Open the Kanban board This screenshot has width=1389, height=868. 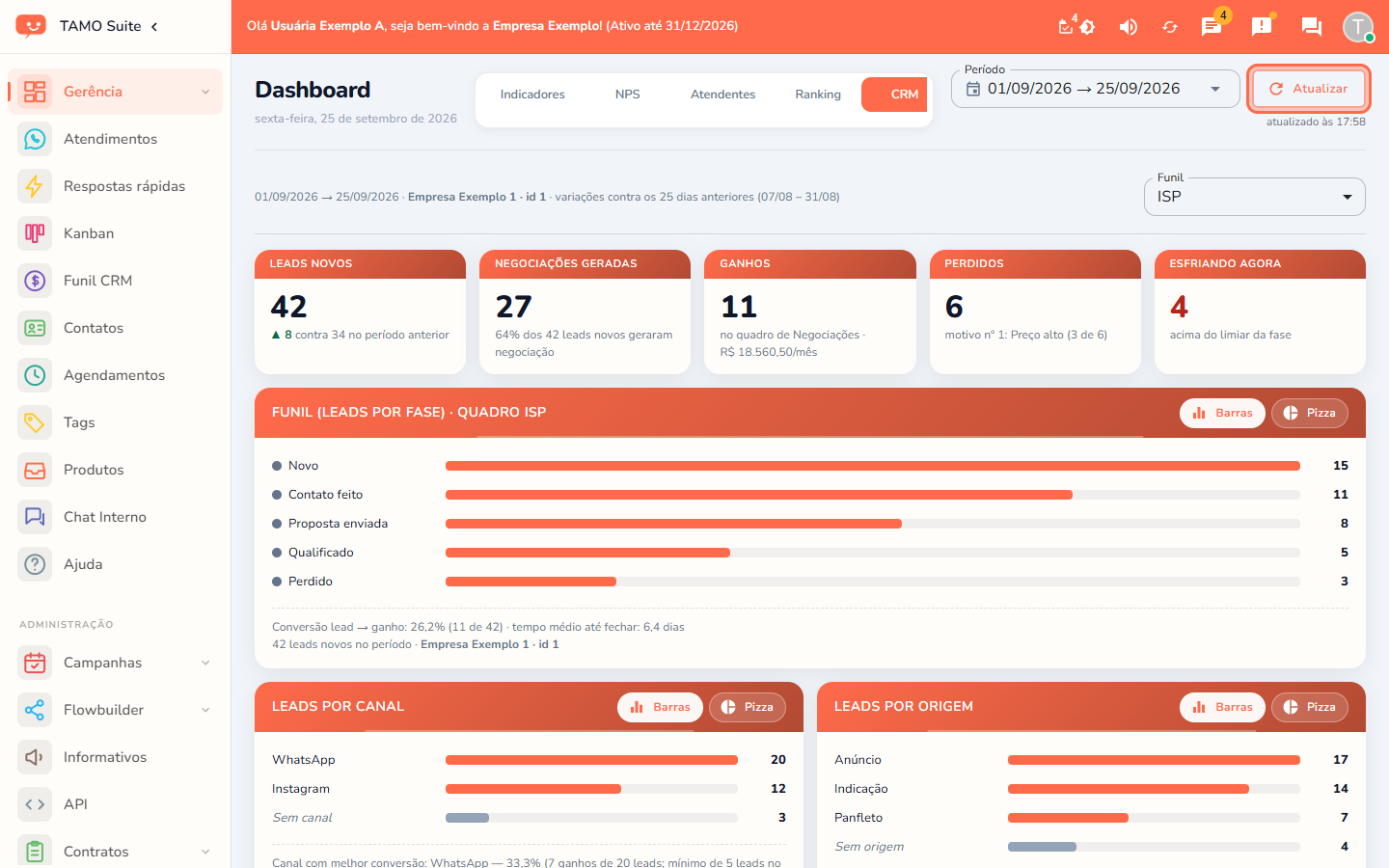(116, 233)
